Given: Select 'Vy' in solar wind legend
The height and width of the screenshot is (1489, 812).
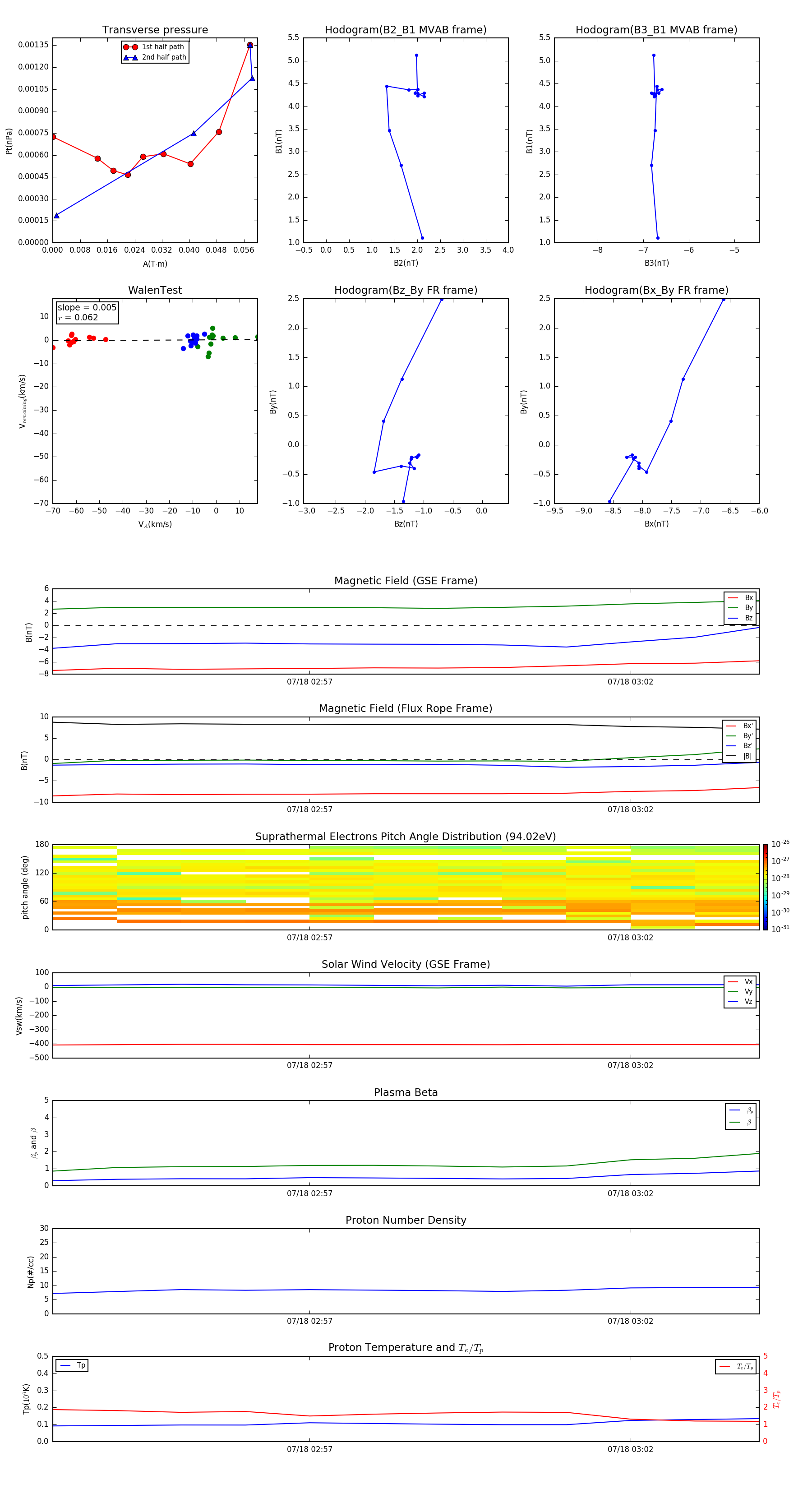Looking at the screenshot, I should click(x=740, y=991).
